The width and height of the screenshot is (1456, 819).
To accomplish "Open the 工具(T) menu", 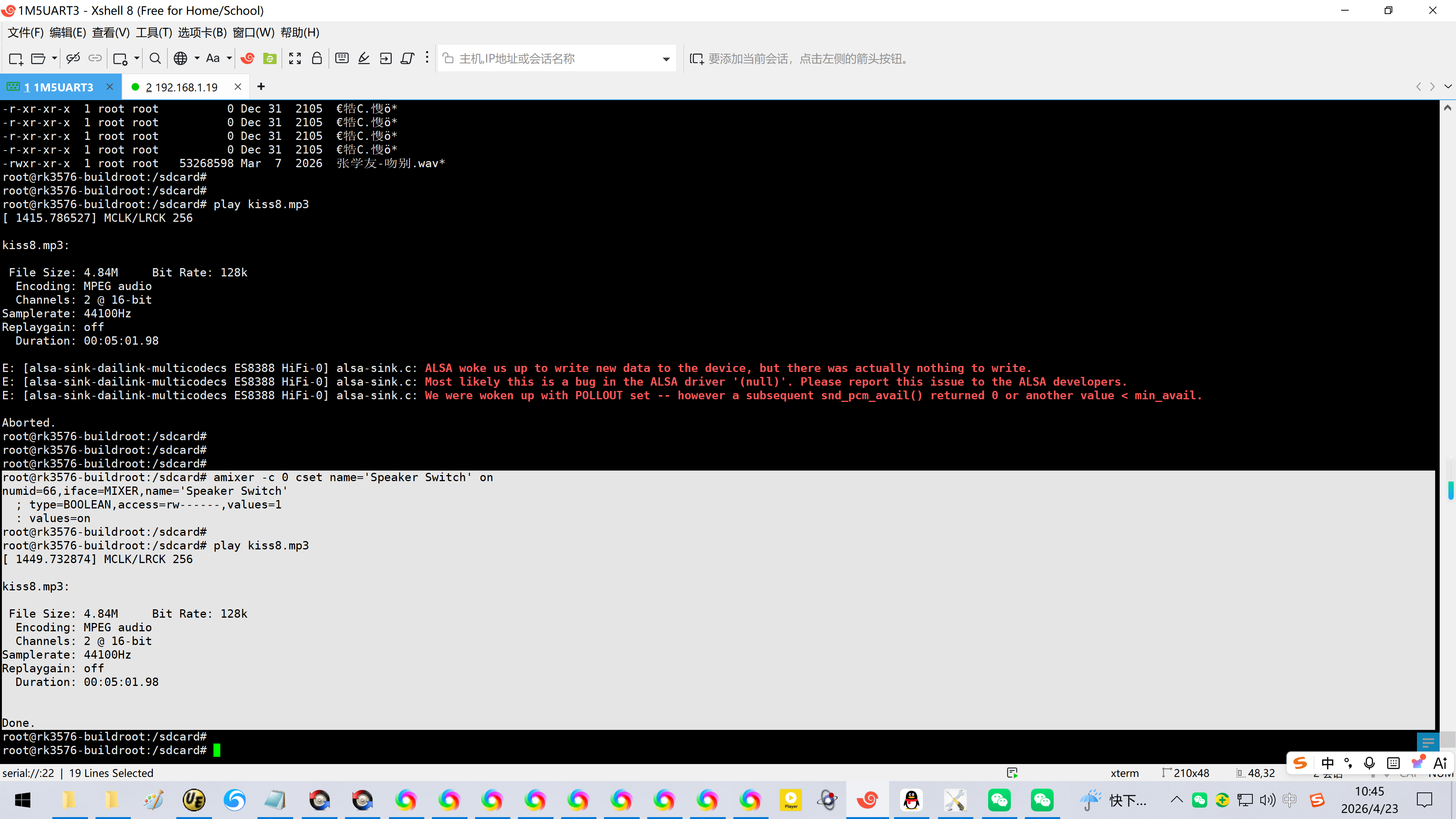I will [x=154, y=33].
